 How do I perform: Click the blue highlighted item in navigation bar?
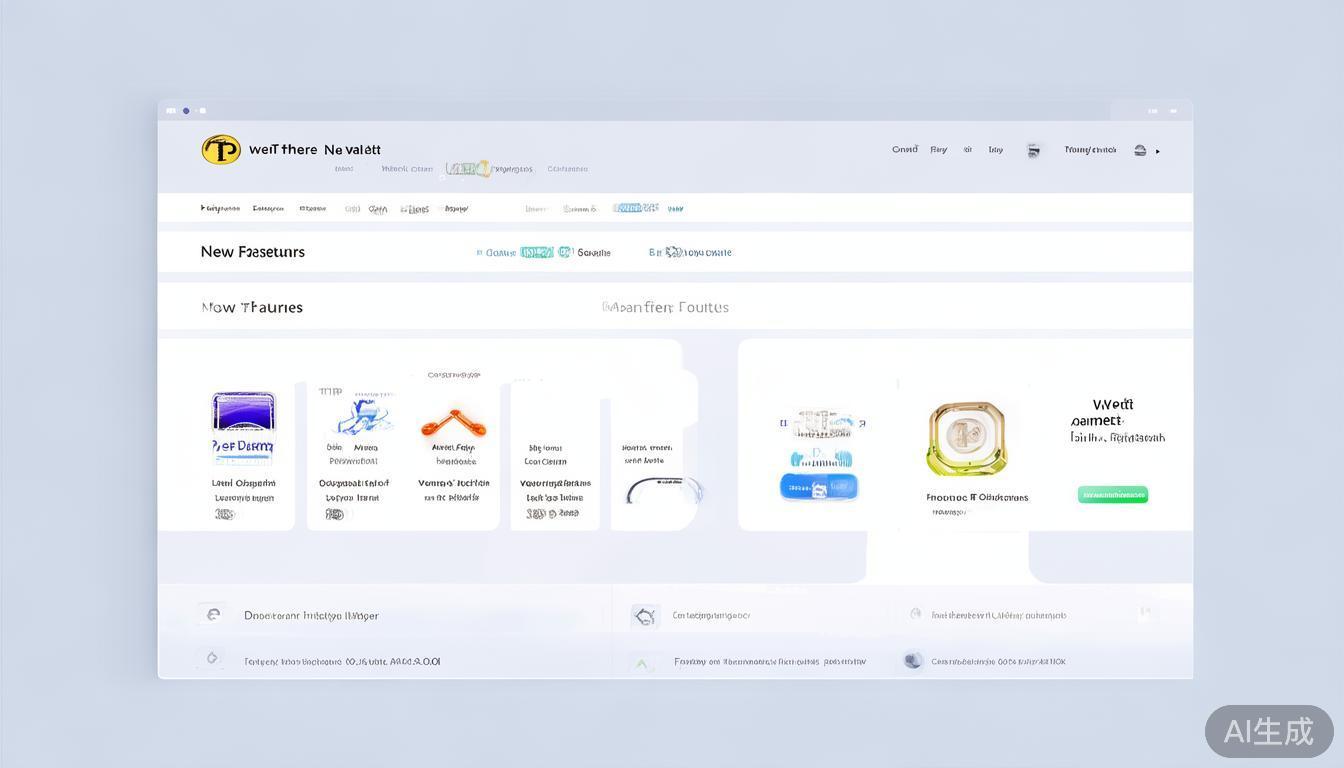click(x=635, y=208)
